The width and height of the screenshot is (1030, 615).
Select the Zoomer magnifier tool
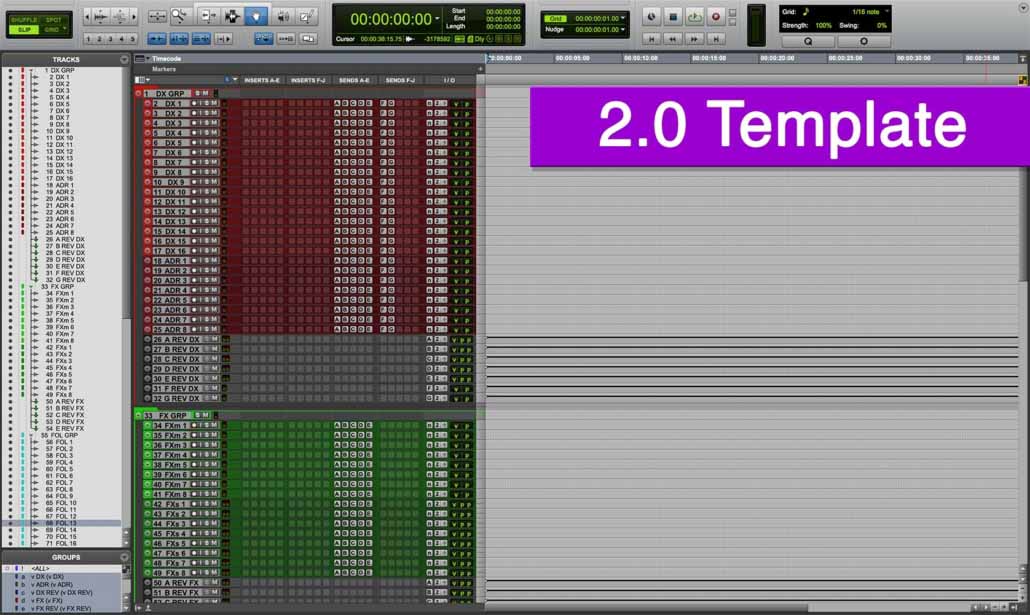[x=178, y=16]
